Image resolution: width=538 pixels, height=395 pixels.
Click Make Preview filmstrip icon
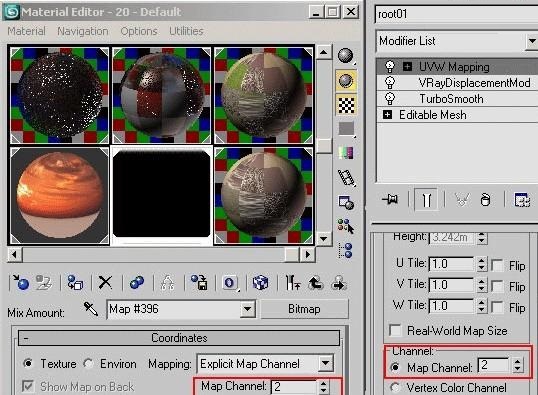[x=346, y=177]
